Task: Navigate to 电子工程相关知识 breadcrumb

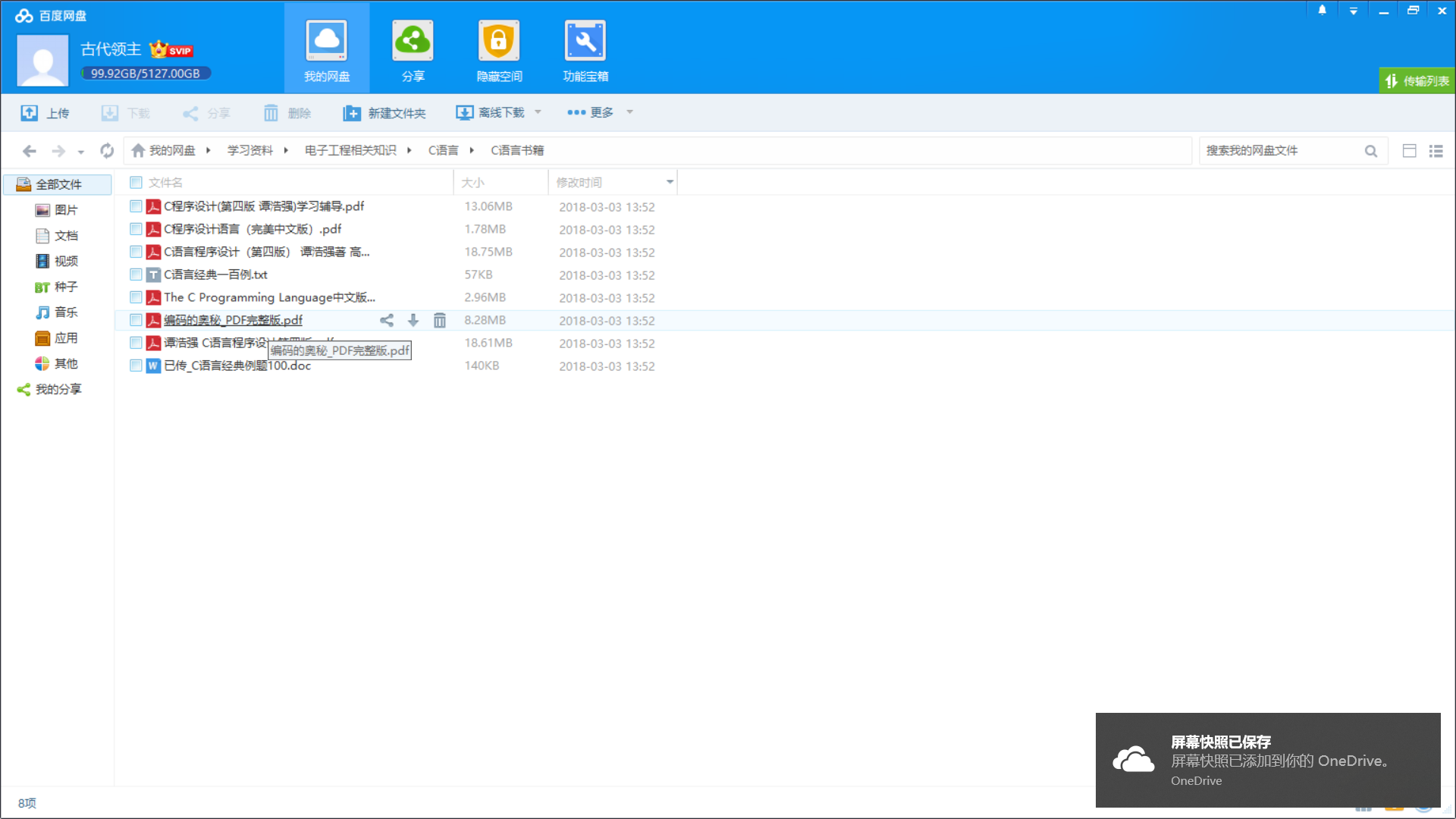Action: click(x=350, y=150)
